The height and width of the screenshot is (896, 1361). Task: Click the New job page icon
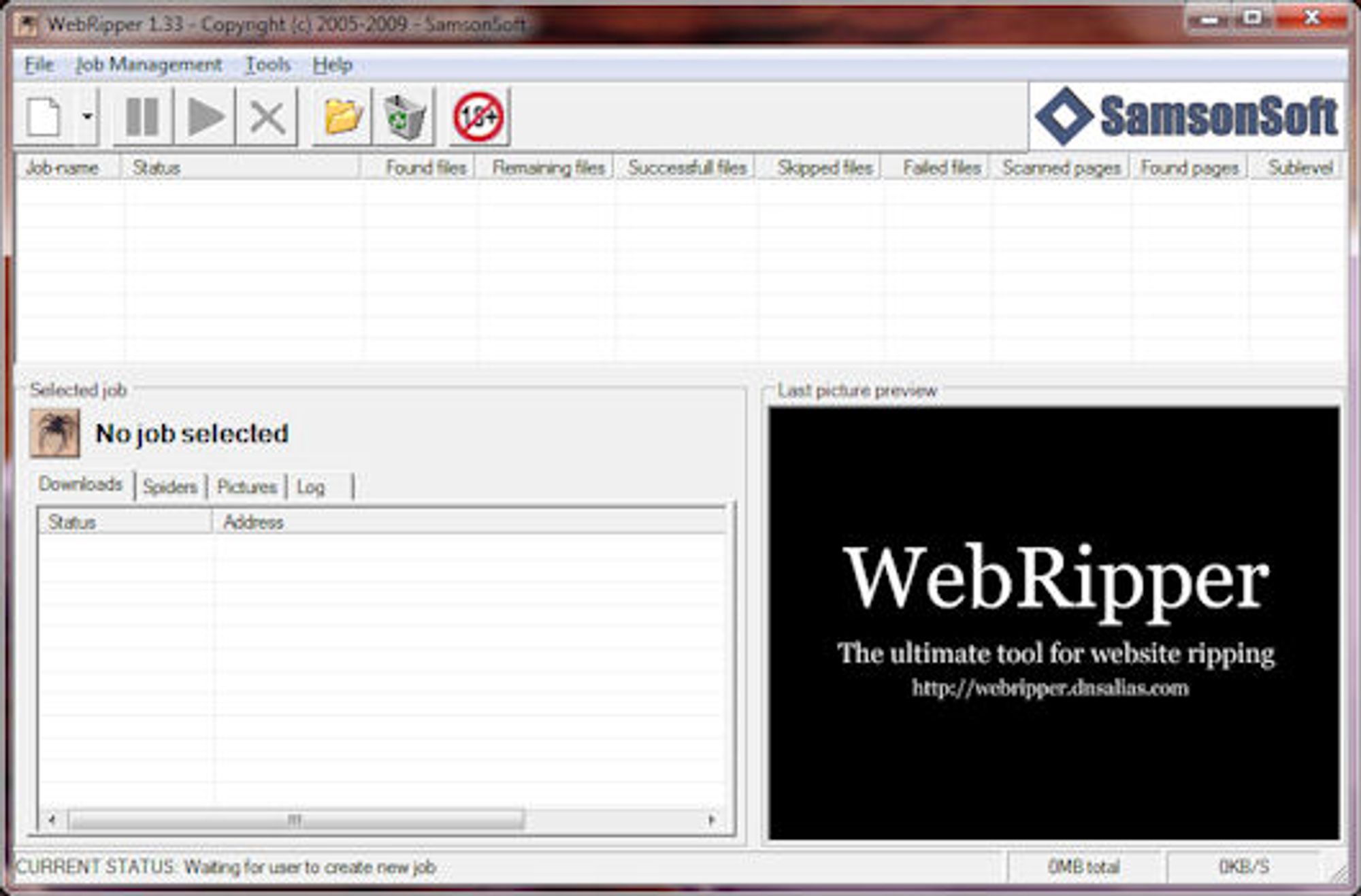click(44, 116)
